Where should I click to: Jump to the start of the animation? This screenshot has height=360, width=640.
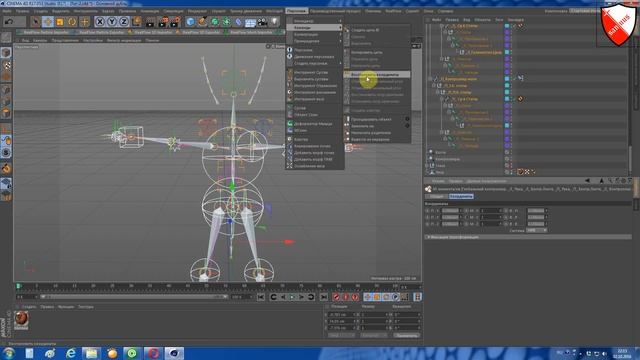pyautogui.click(x=260, y=297)
